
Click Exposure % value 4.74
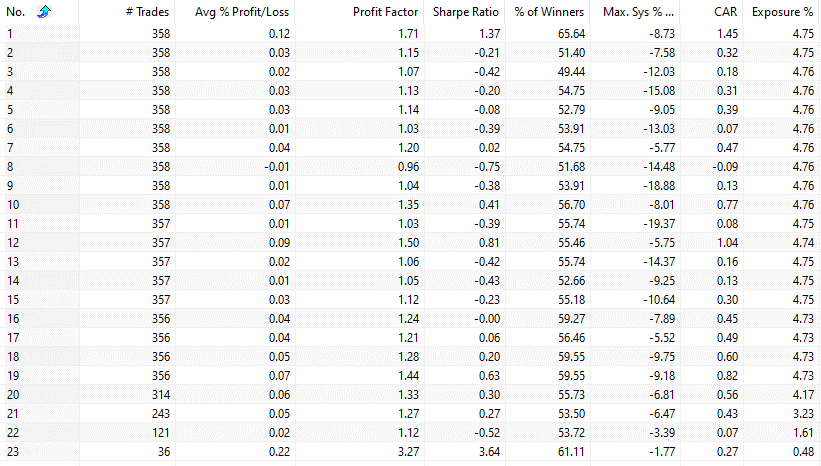(x=803, y=242)
